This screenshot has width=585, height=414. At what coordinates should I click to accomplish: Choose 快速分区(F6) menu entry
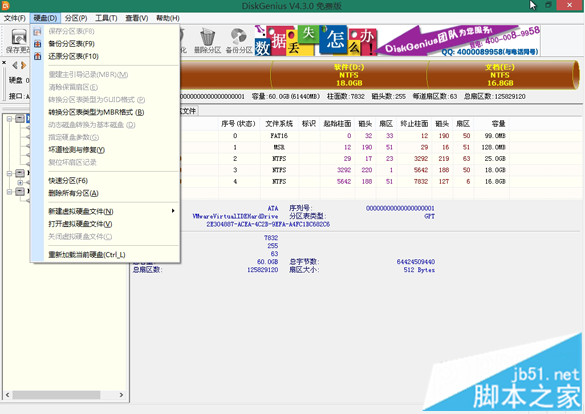click(104, 181)
